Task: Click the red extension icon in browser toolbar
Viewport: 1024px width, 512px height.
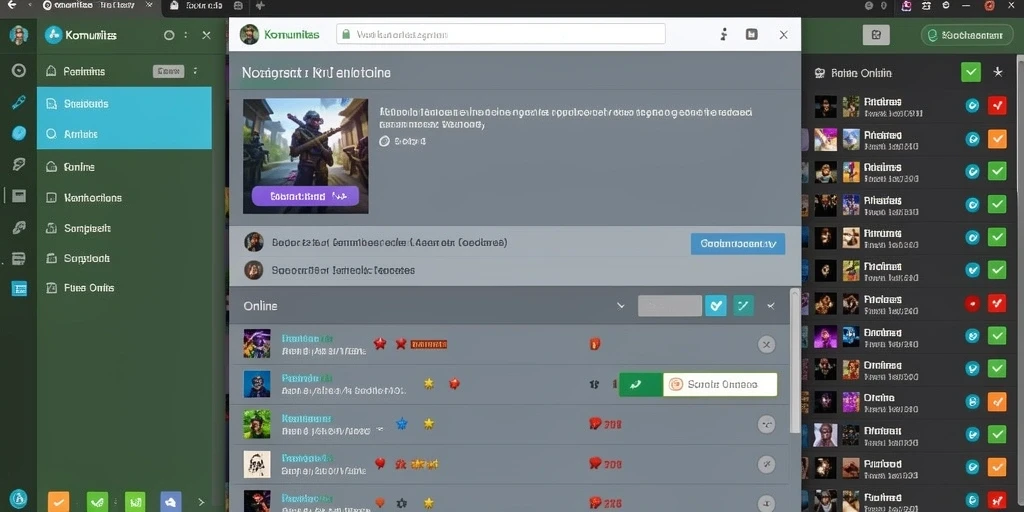Action: 990,6
